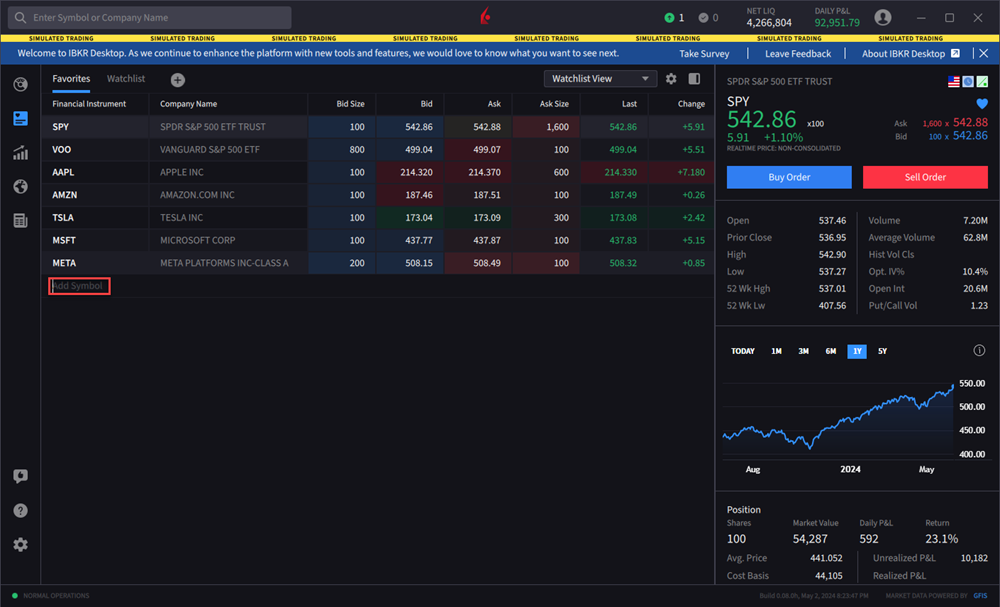1000x607 pixels.
Task: Select the 1Y chart range
Action: point(857,351)
